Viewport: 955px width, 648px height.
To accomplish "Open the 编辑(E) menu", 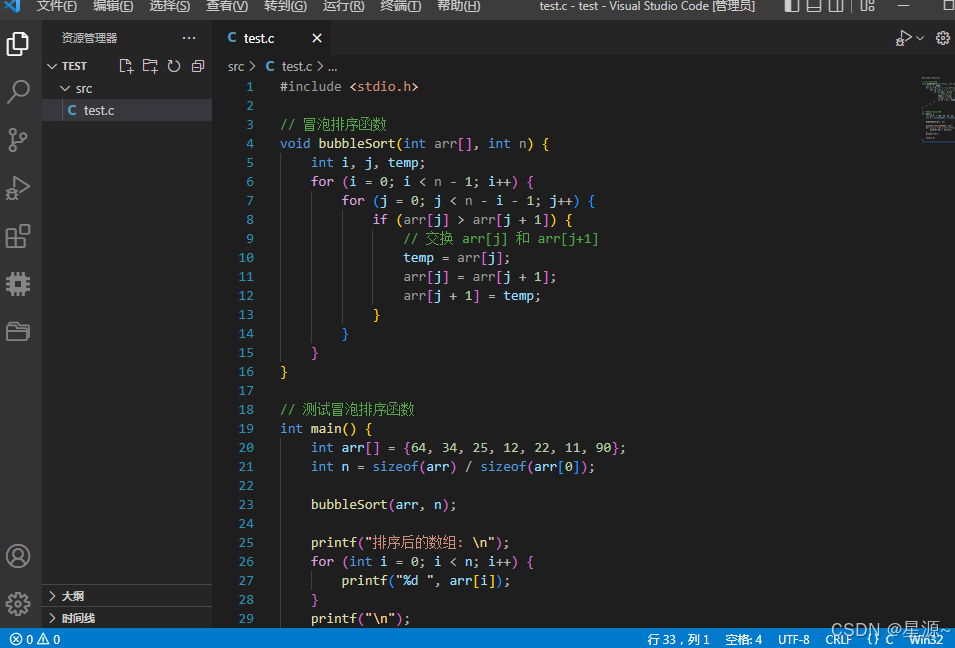I will pos(113,6).
